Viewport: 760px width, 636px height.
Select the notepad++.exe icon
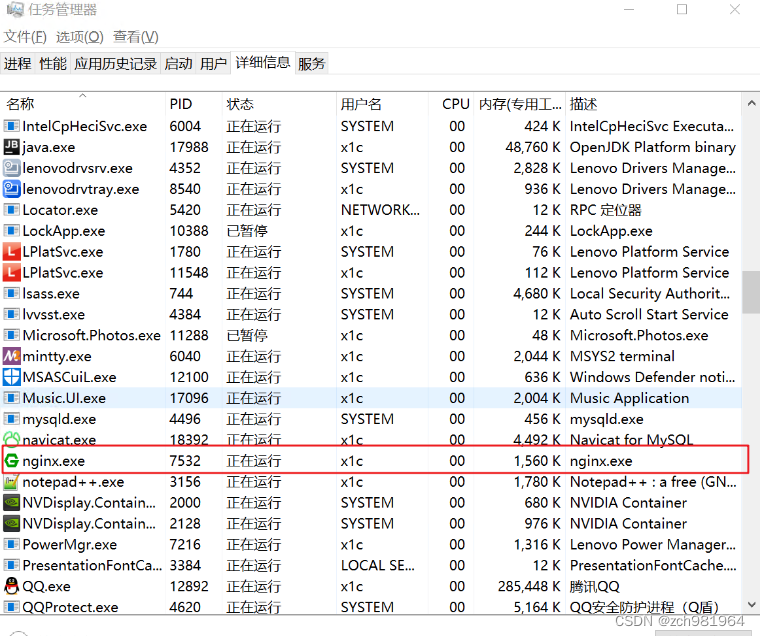[x=11, y=482]
